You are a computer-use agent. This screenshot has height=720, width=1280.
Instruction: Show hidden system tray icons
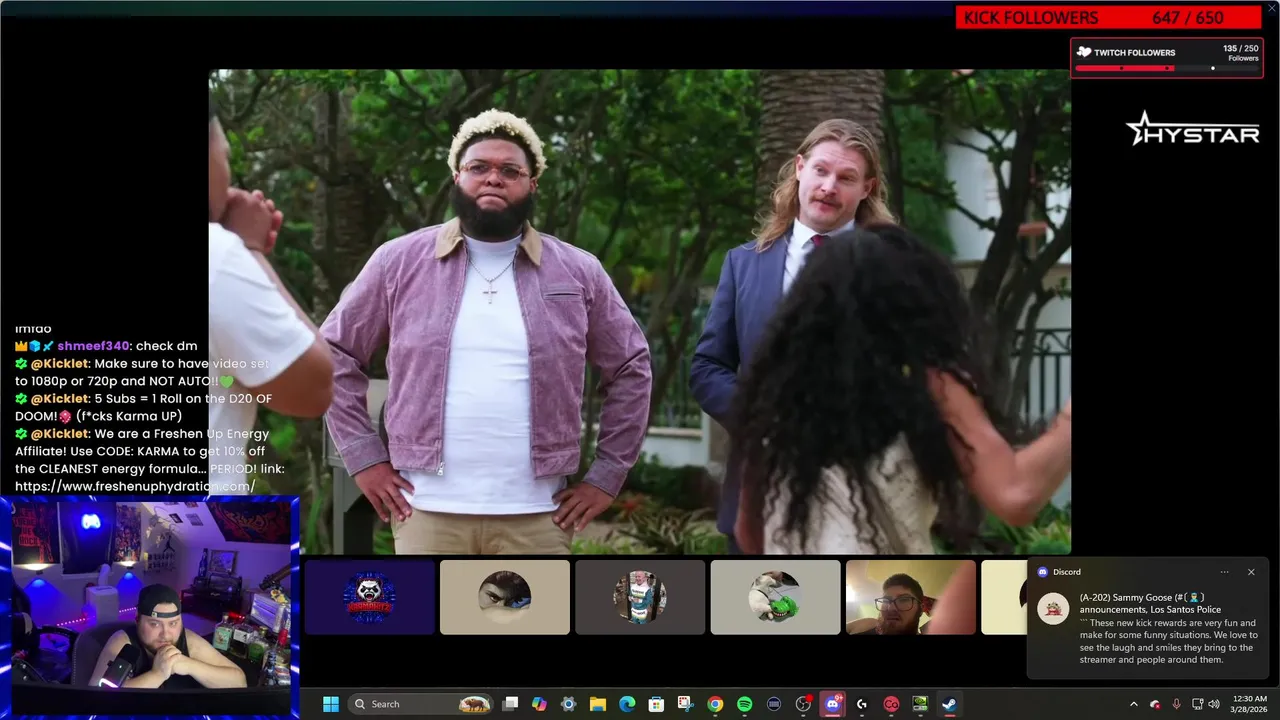click(1134, 704)
